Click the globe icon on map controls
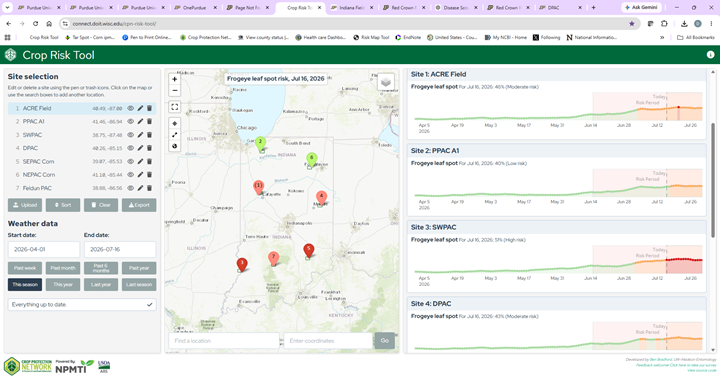This screenshot has height=387, width=720. point(174,146)
